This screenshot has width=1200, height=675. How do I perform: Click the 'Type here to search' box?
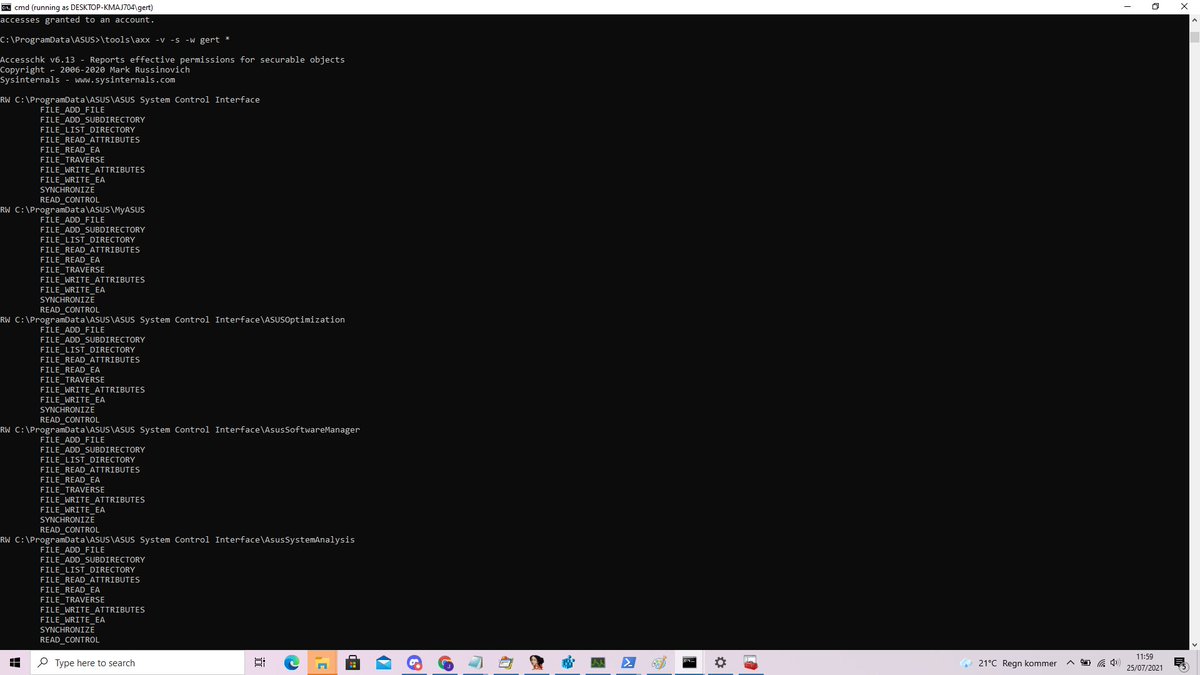[137, 663]
